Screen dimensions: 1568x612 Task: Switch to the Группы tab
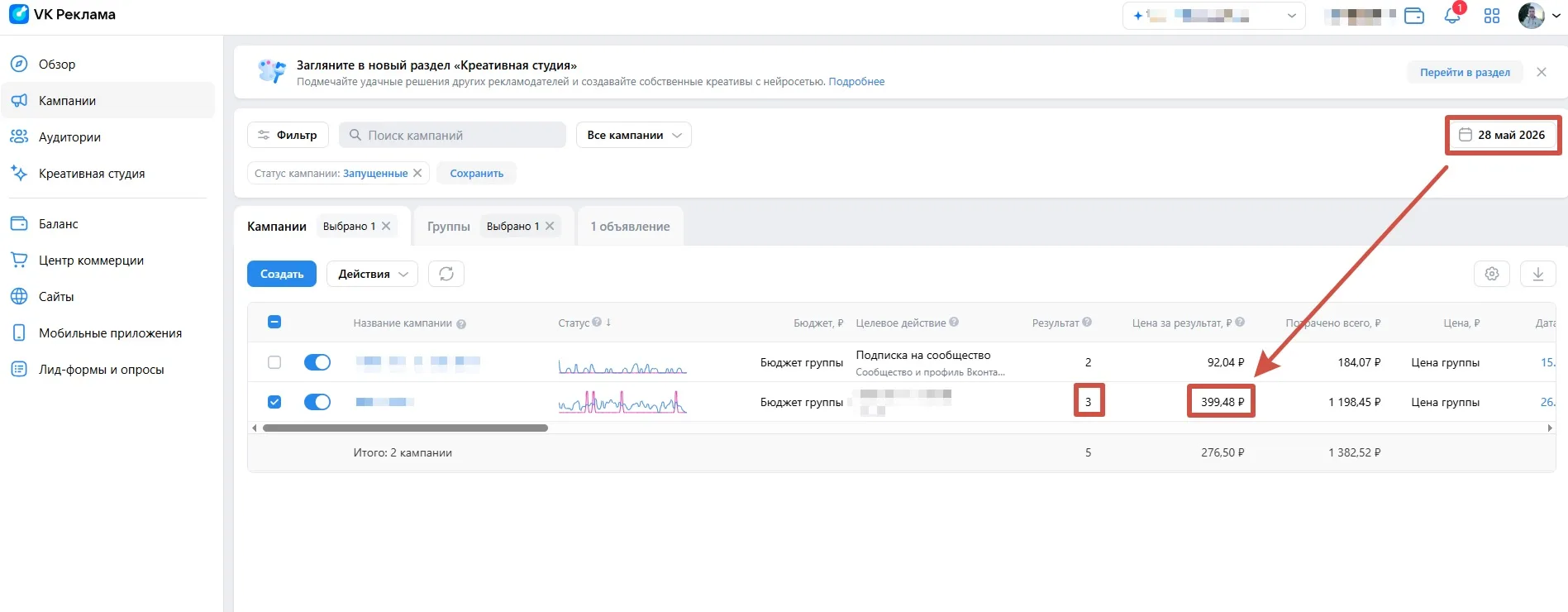449,227
